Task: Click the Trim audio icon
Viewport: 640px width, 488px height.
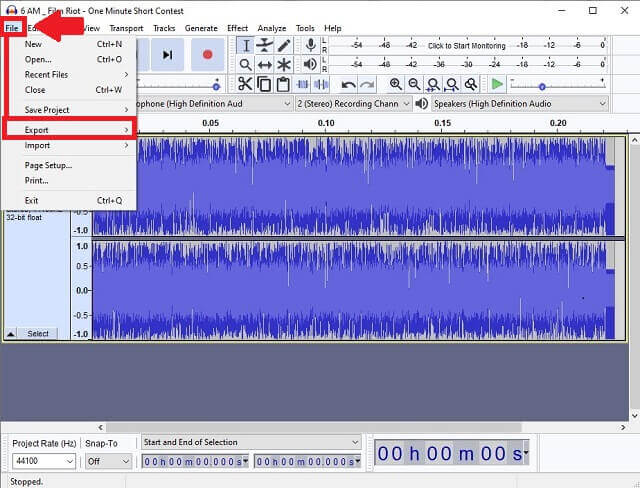Action: (302, 84)
